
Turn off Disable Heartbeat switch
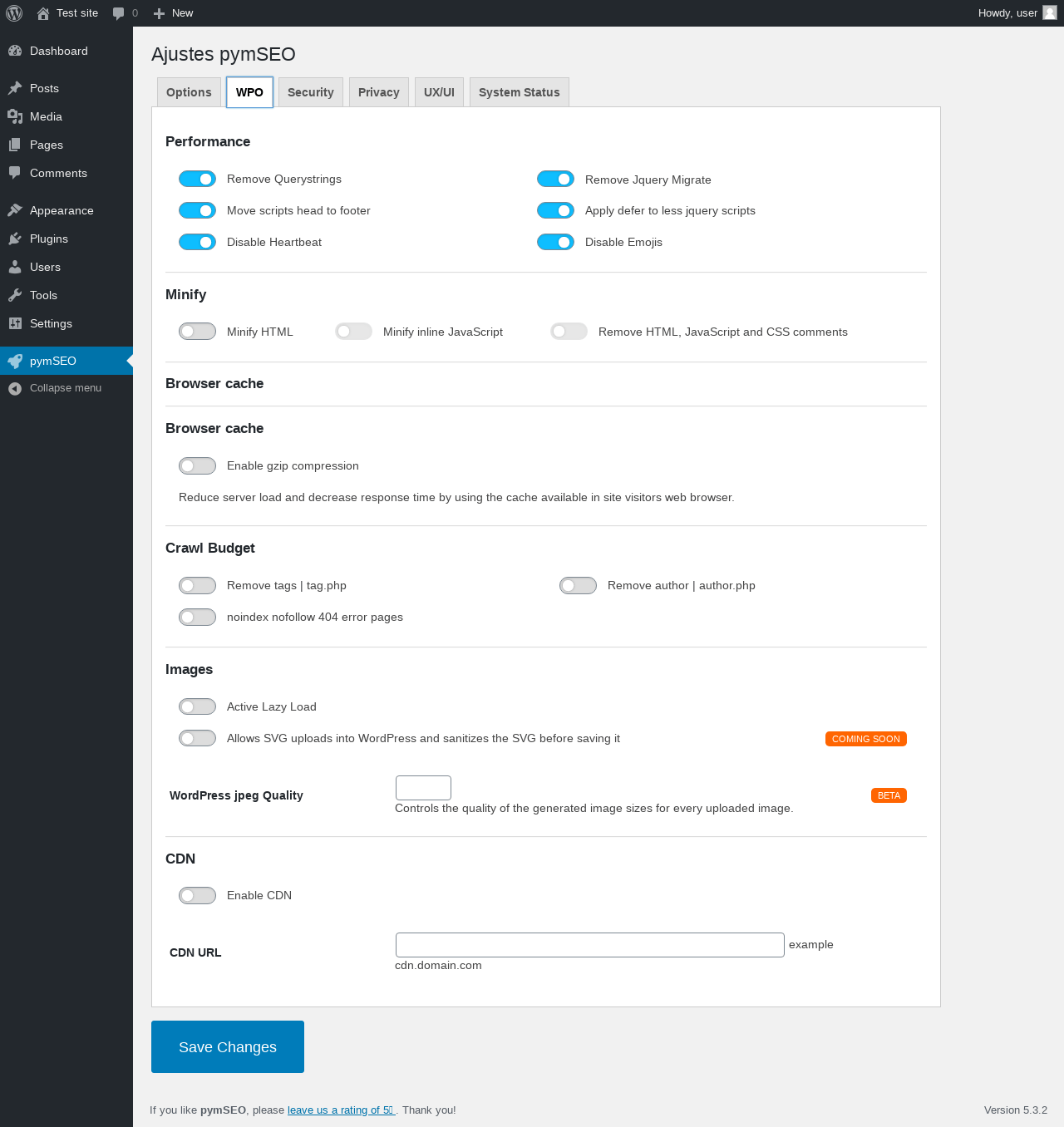click(x=197, y=242)
